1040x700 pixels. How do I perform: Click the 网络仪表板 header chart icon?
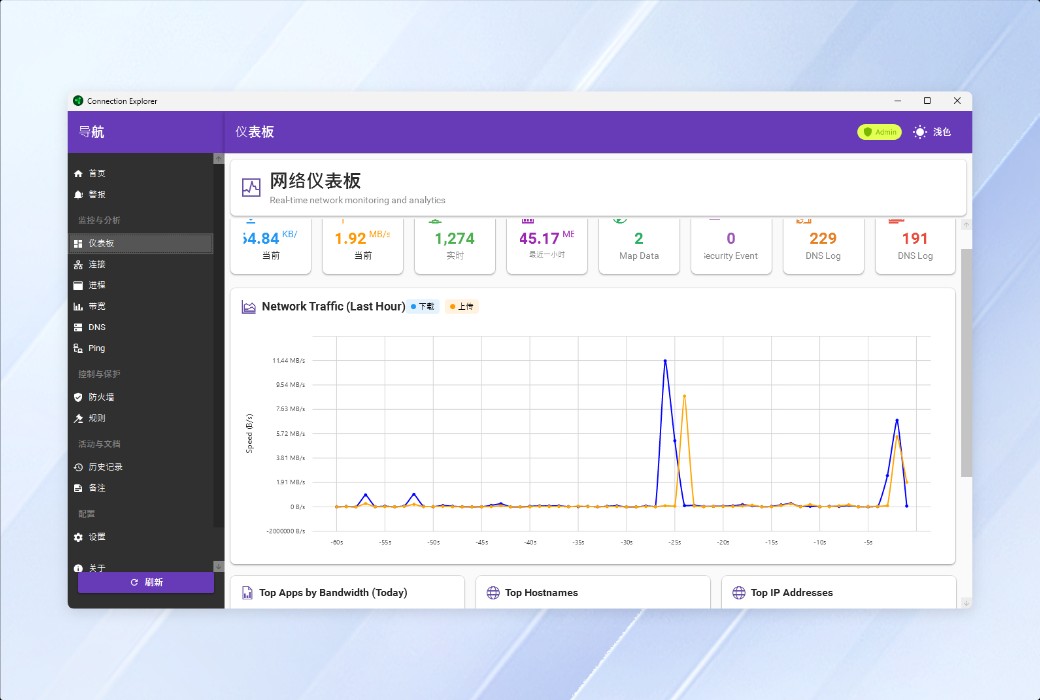click(x=251, y=188)
